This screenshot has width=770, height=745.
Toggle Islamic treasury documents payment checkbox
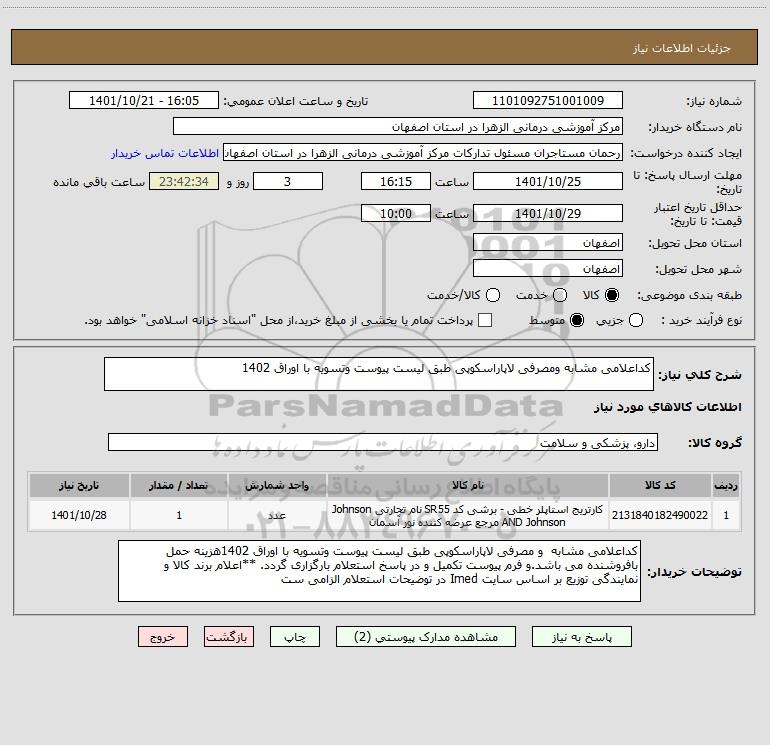pyautogui.click(x=485, y=320)
